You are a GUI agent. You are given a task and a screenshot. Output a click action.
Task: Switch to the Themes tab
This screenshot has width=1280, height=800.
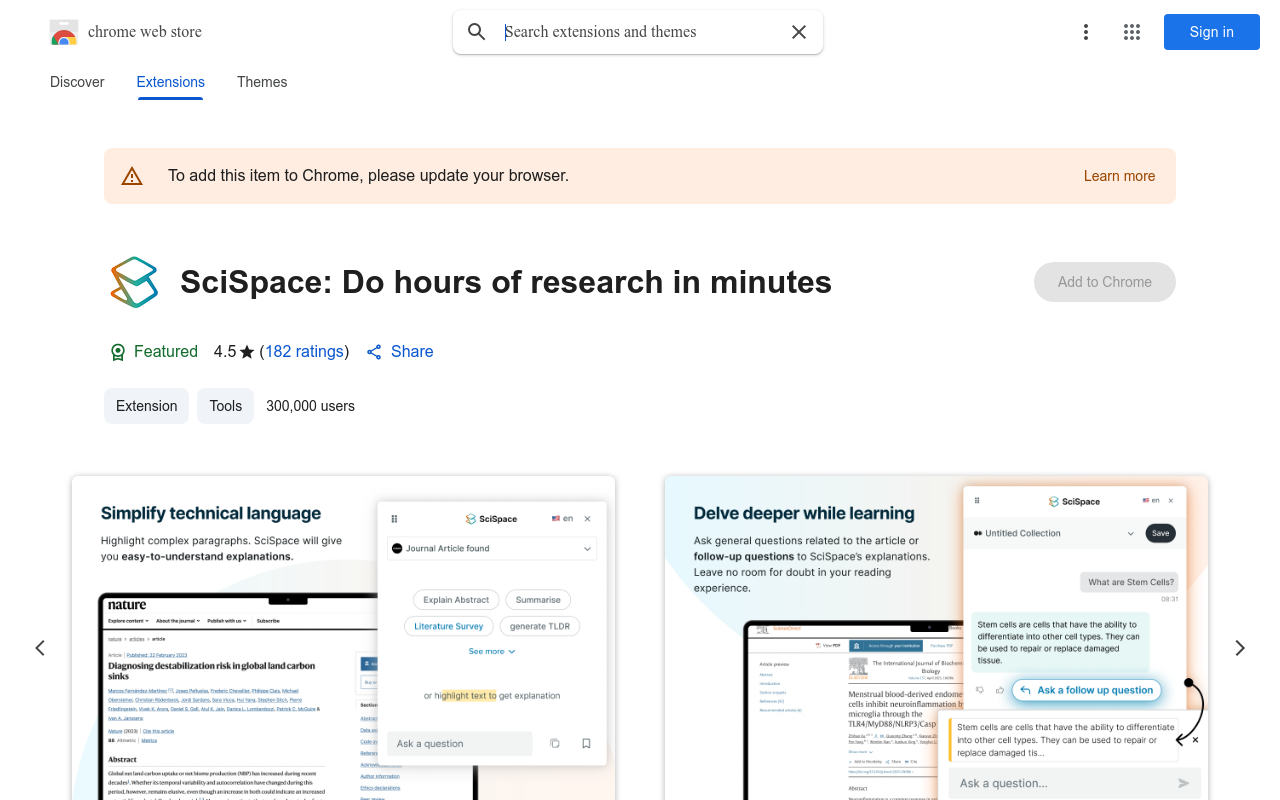262,82
